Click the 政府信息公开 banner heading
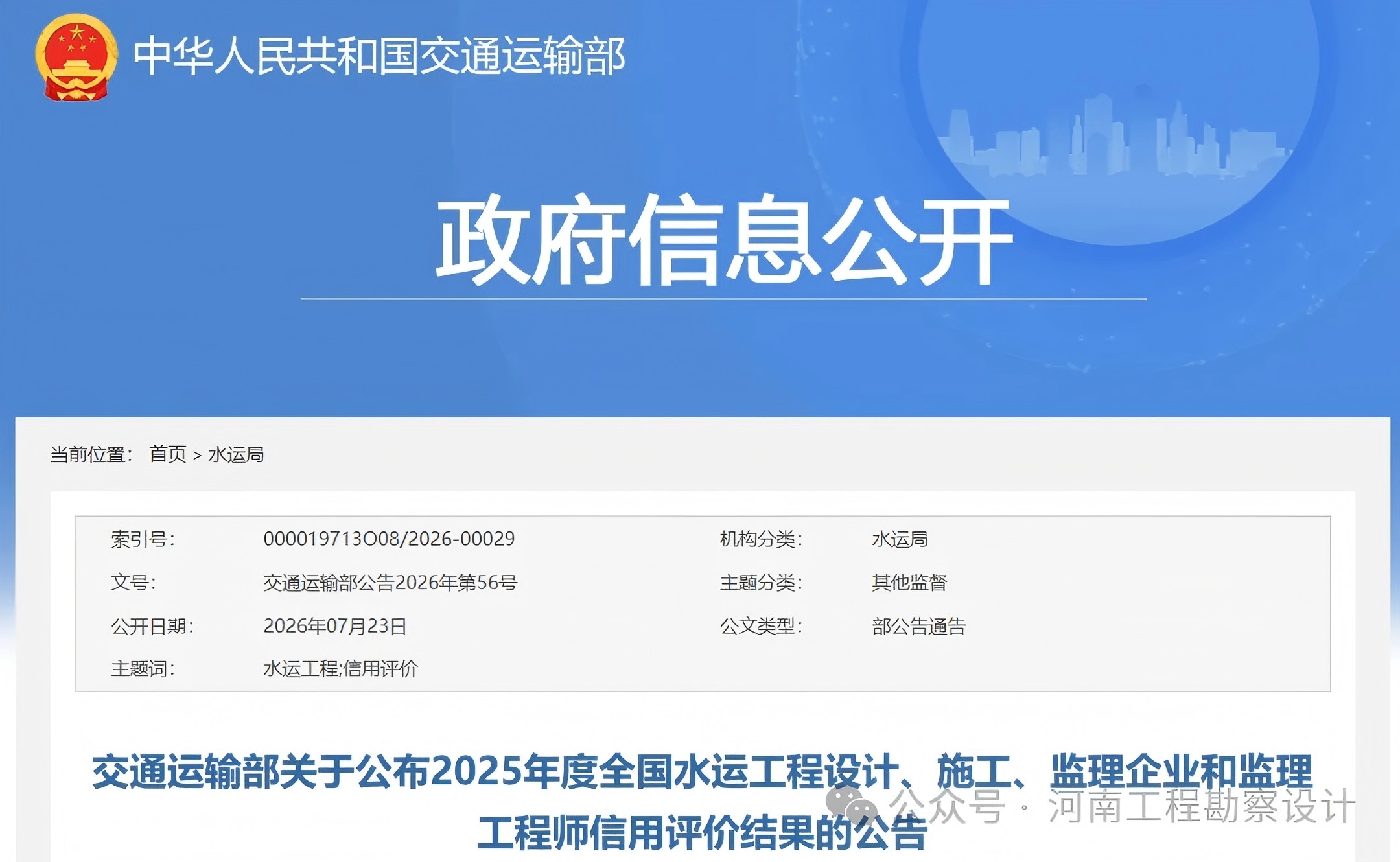This screenshot has height=862, width=1400. click(x=723, y=240)
